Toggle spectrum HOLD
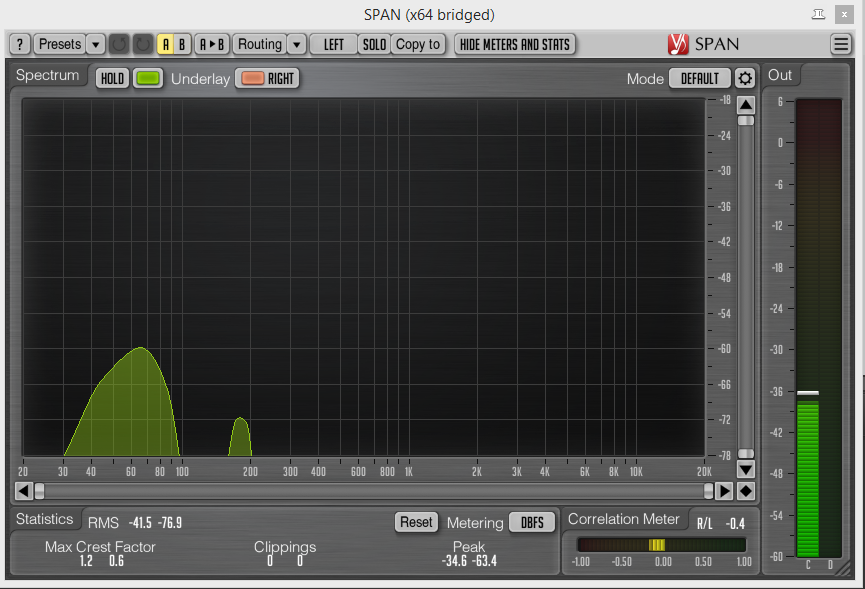 (x=113, y=78)
